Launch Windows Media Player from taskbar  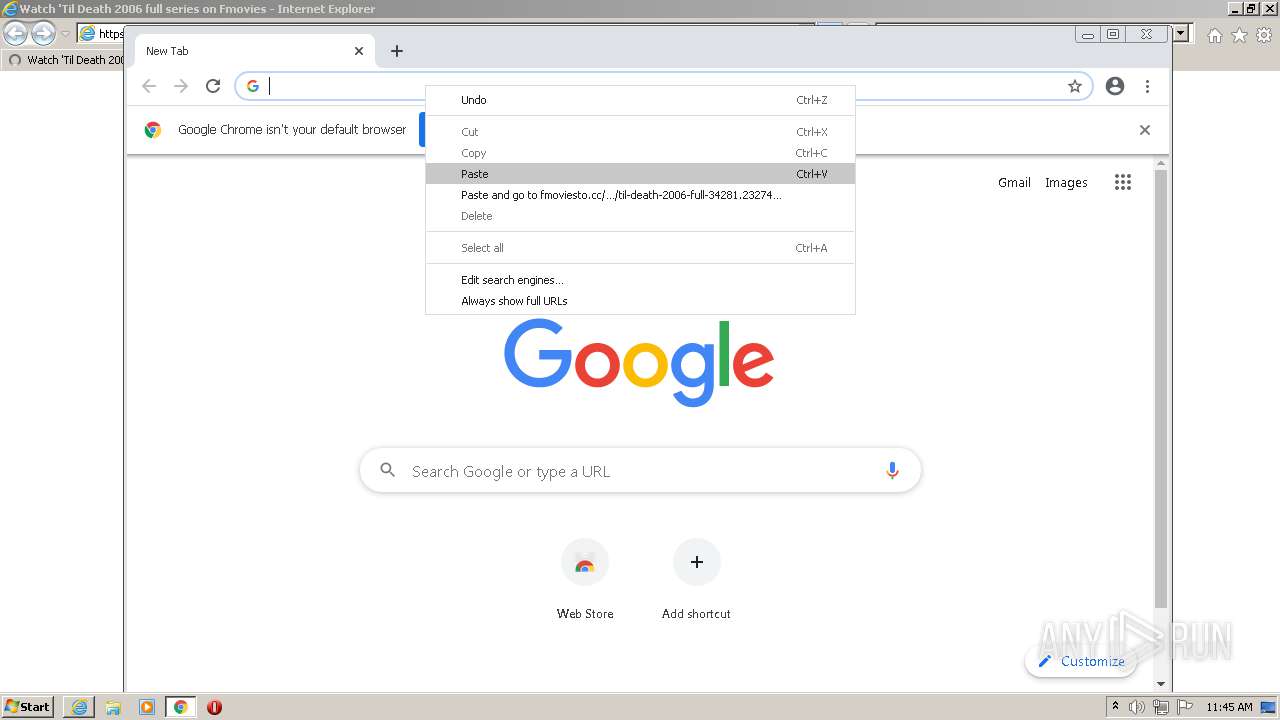pyautogui.click(x=147, y=707)
